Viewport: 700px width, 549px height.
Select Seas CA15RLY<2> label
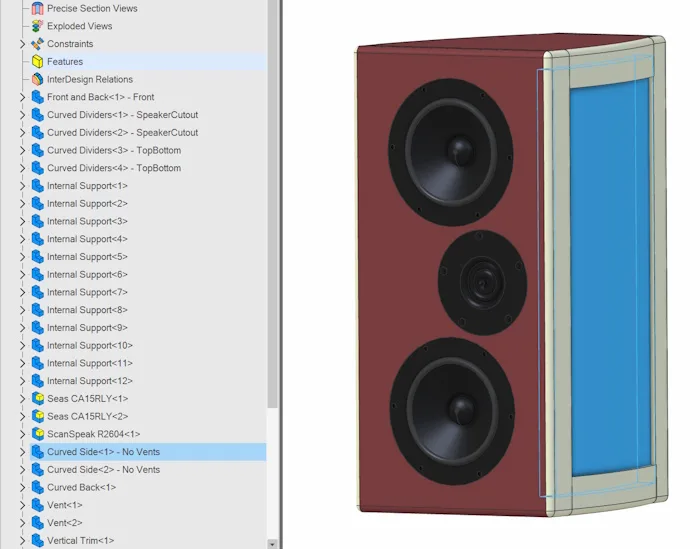88,416
